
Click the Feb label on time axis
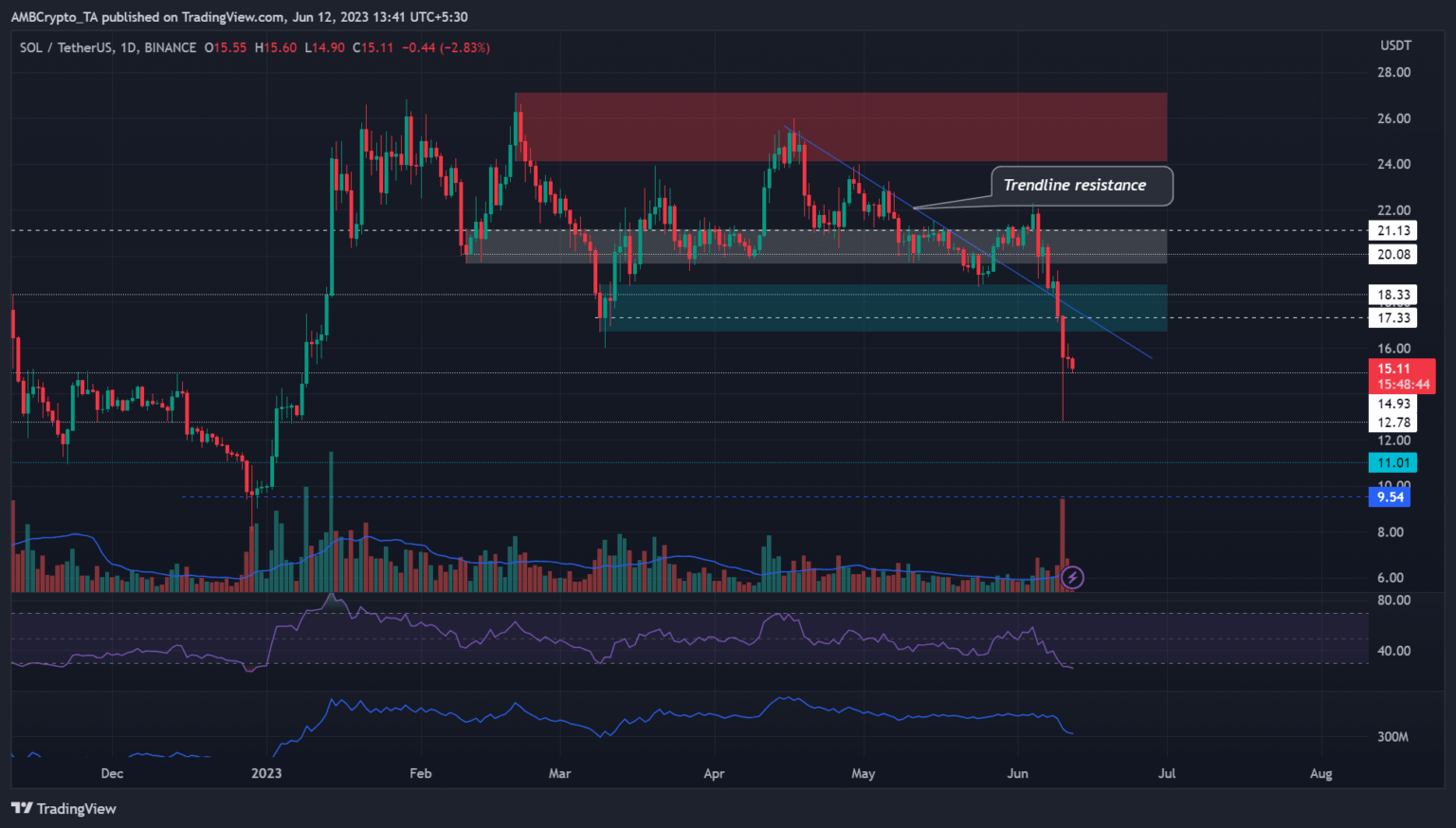[420, 773]
